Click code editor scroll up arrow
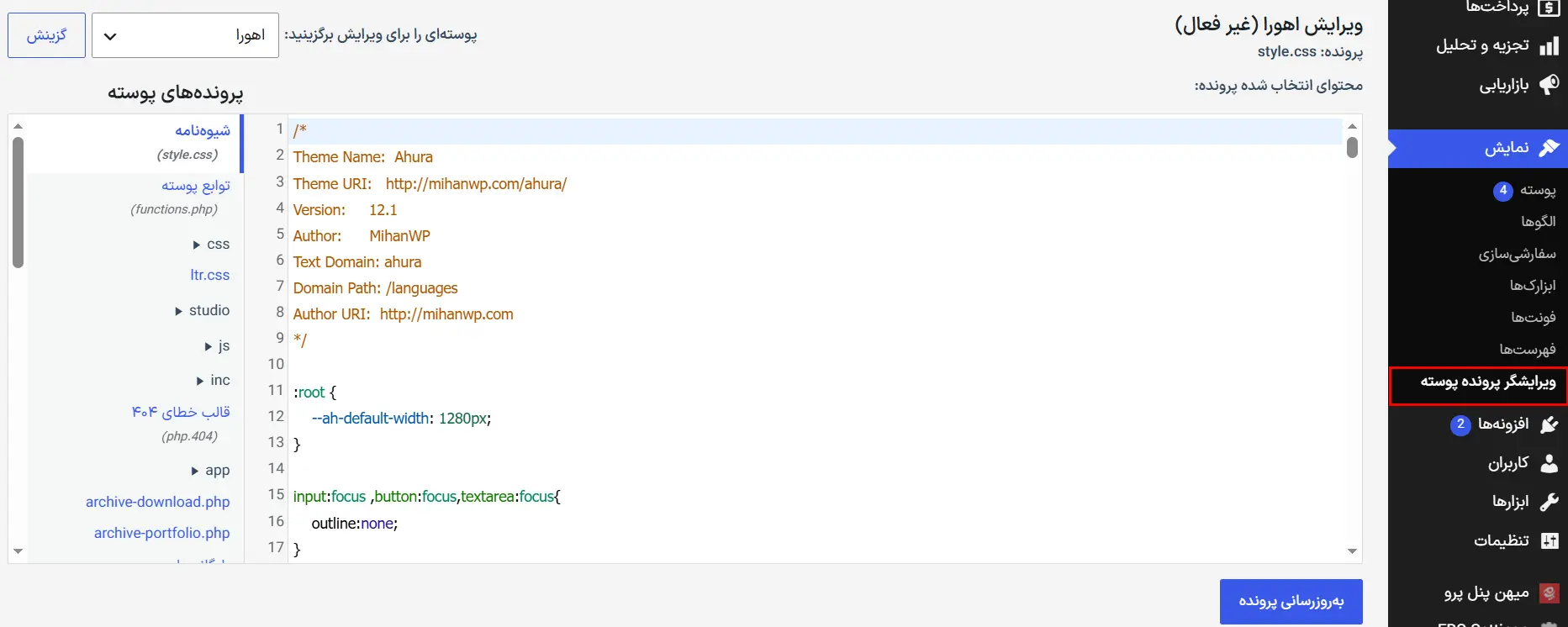Image resolution: width=1568 pixels, height=627 pixels. pos(1352,126)
